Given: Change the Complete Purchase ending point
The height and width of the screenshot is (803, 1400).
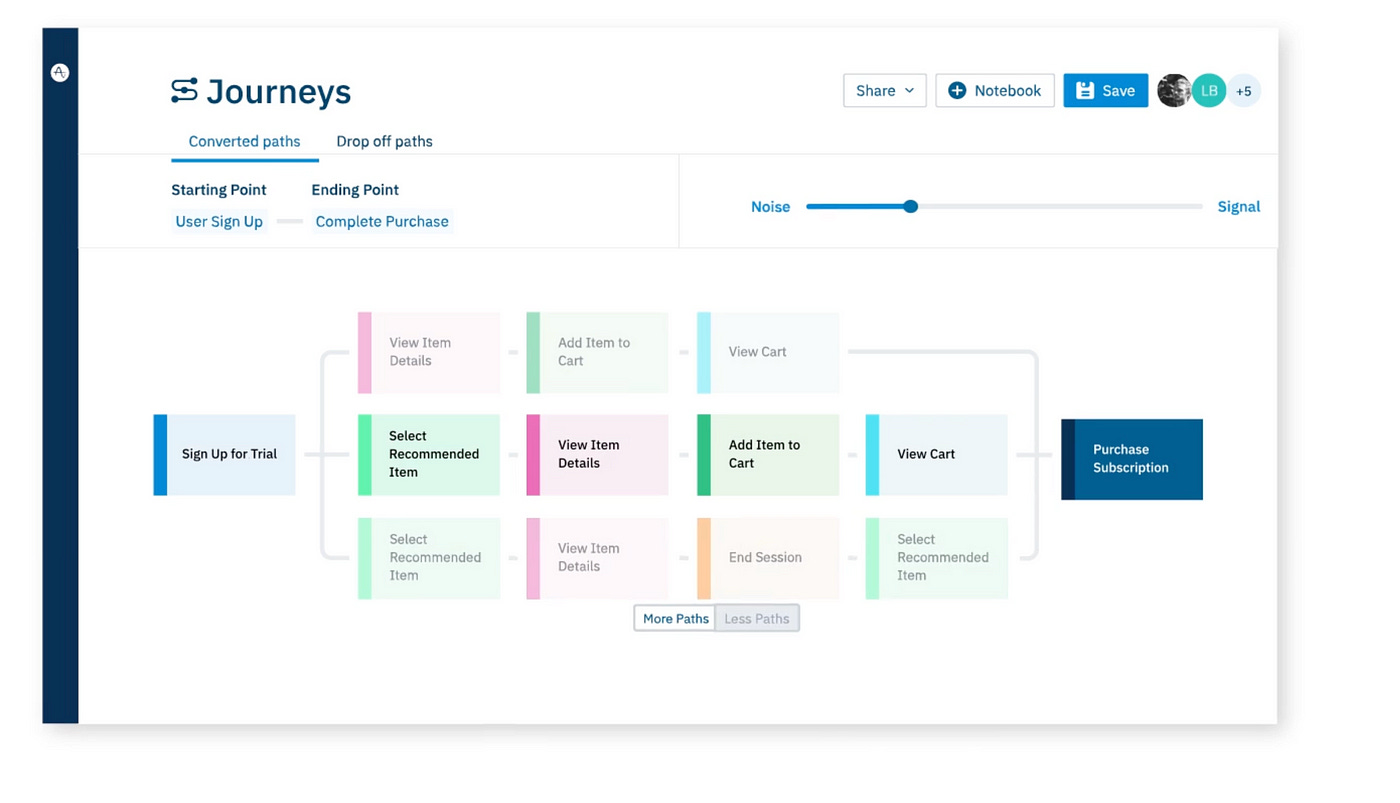Looking at the screenshot, I should (382, 222).
